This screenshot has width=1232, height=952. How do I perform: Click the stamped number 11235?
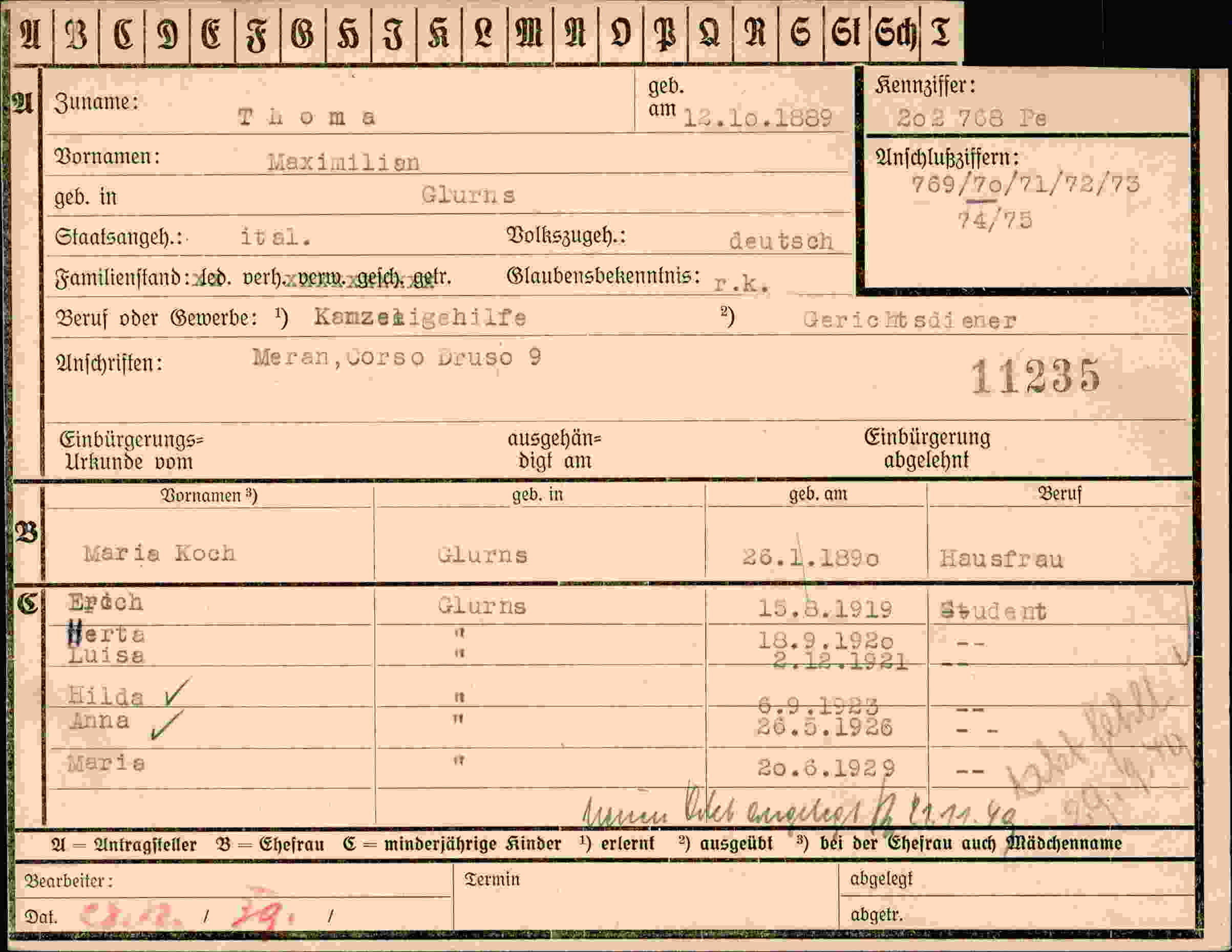click(x=1035, y=376)
